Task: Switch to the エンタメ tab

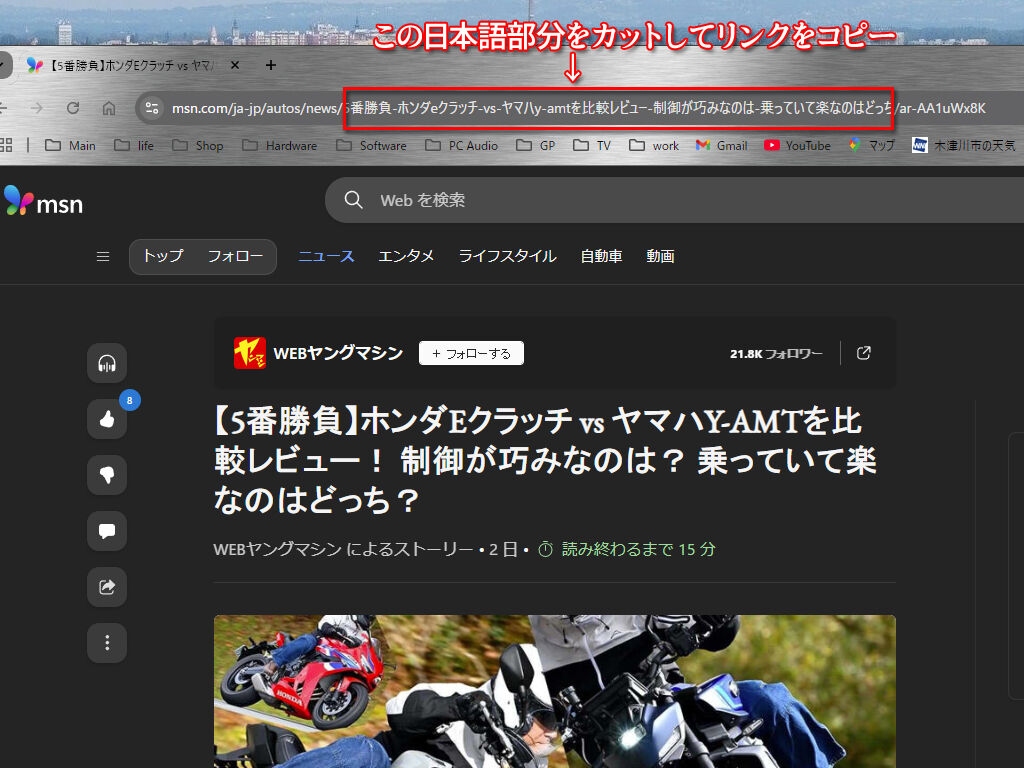Action: (x=406, y=257)
